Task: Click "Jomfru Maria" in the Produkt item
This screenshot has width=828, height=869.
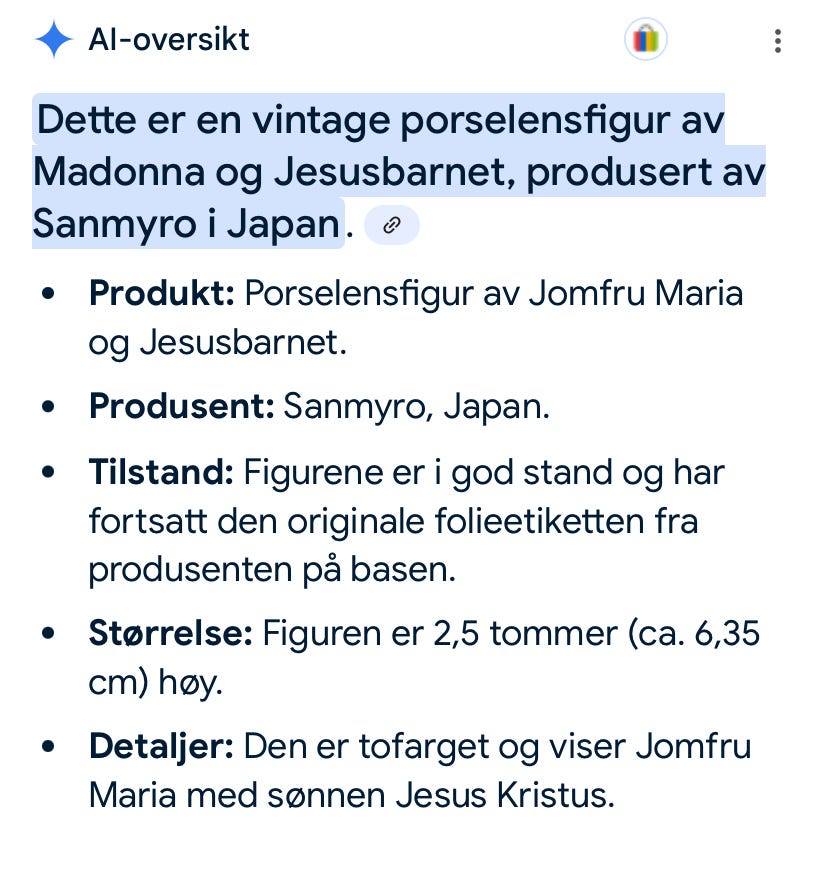Action: coord(636,293)
